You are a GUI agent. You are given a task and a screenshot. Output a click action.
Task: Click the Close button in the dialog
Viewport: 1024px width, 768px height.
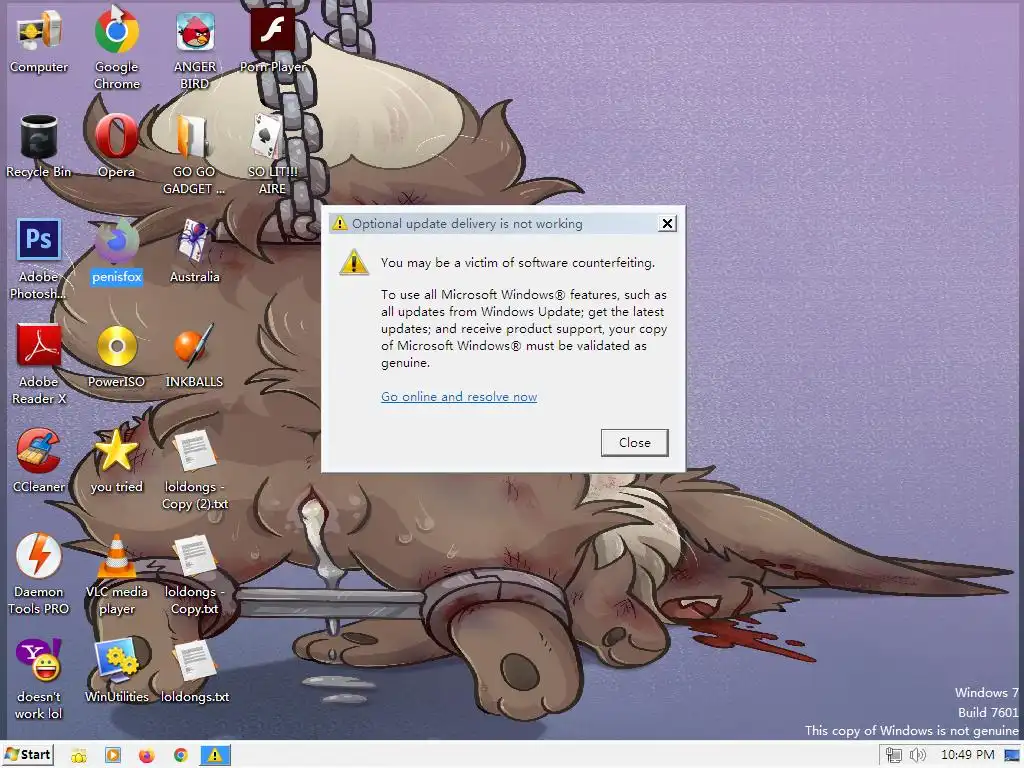tap(634, 442)
